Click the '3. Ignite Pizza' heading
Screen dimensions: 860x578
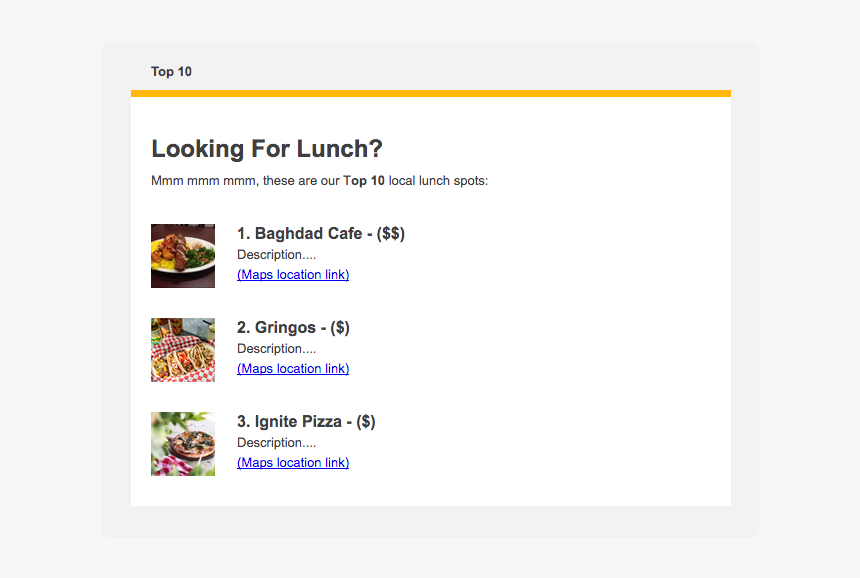(289, 422)
